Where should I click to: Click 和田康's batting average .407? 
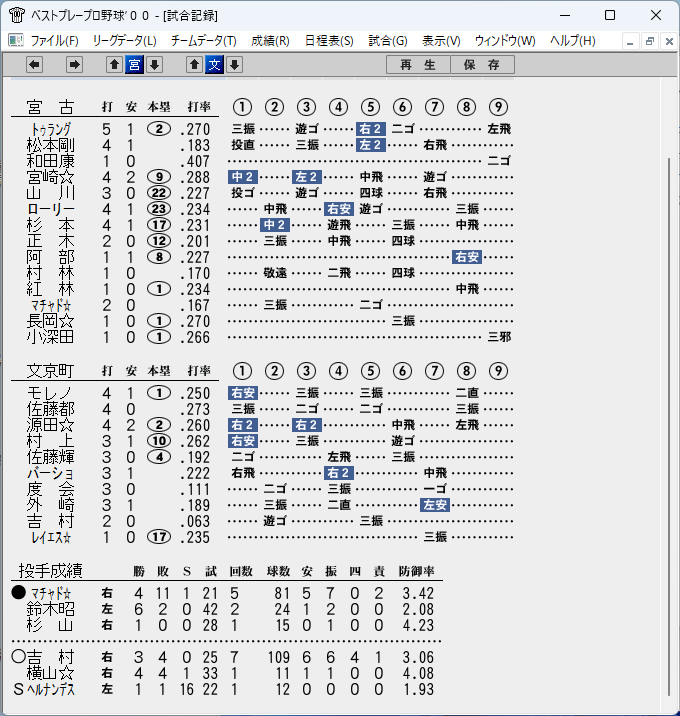[x=195, y=161]
